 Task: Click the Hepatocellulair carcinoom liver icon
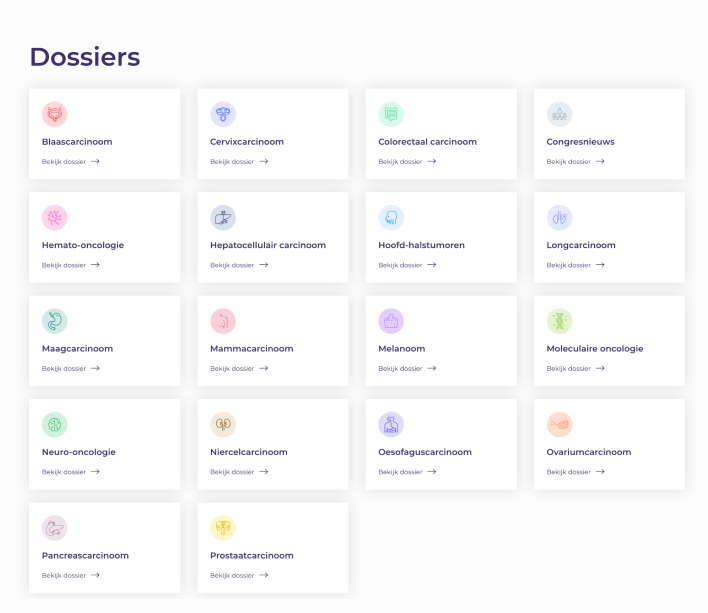click(223, 218)
